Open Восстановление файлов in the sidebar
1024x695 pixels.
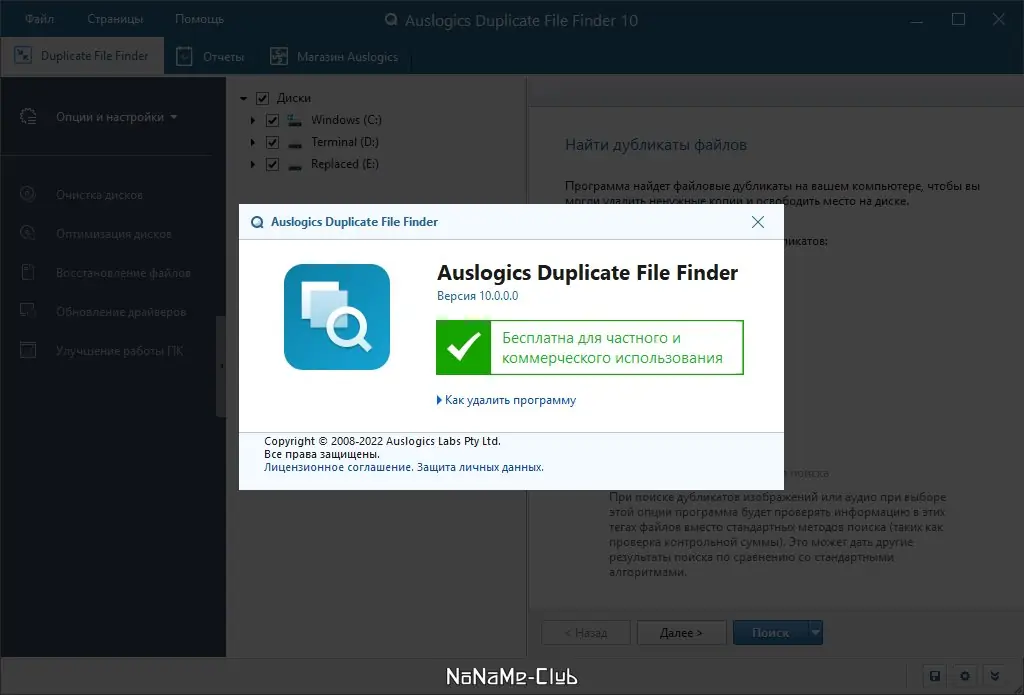[x=123, y=273]
